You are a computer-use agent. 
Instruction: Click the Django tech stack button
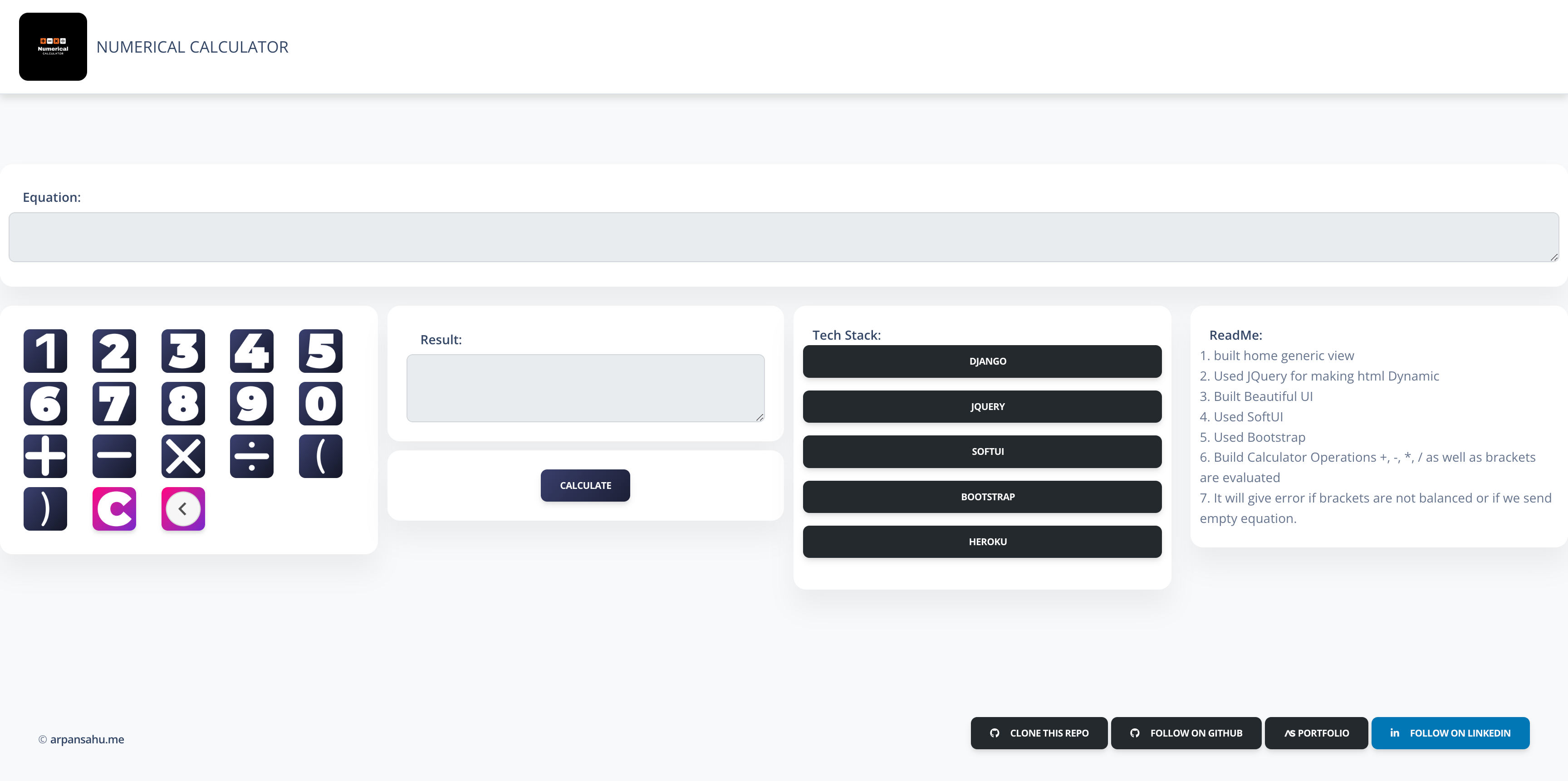pos(982,361)
